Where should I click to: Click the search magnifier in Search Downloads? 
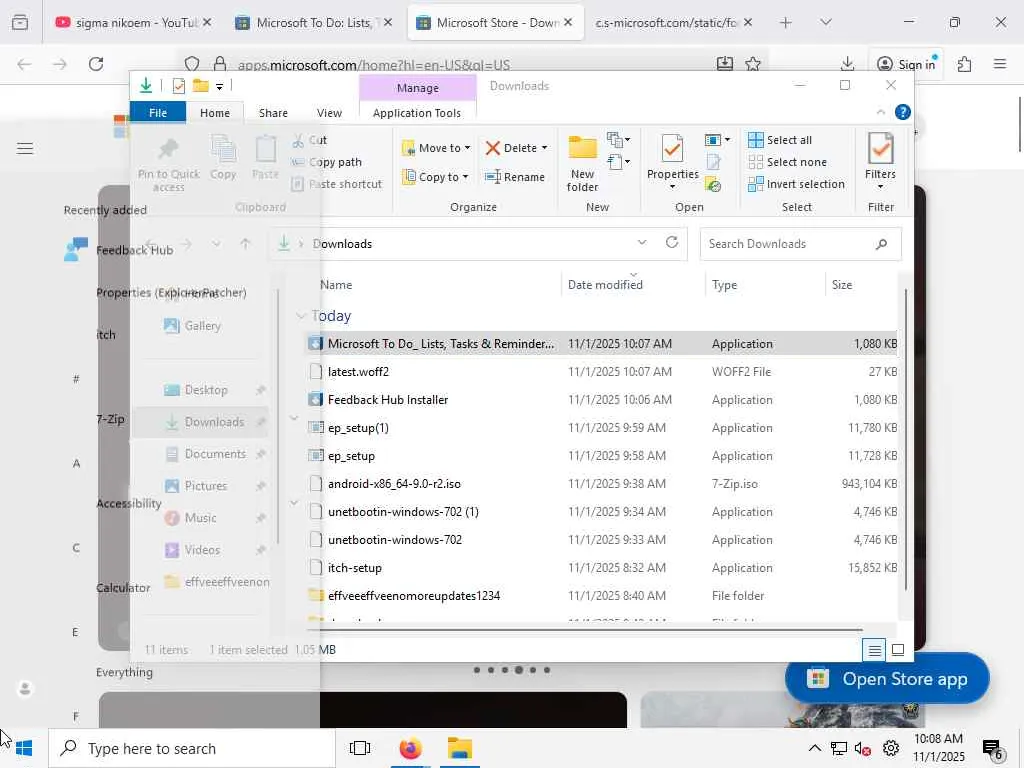point(881,244)
